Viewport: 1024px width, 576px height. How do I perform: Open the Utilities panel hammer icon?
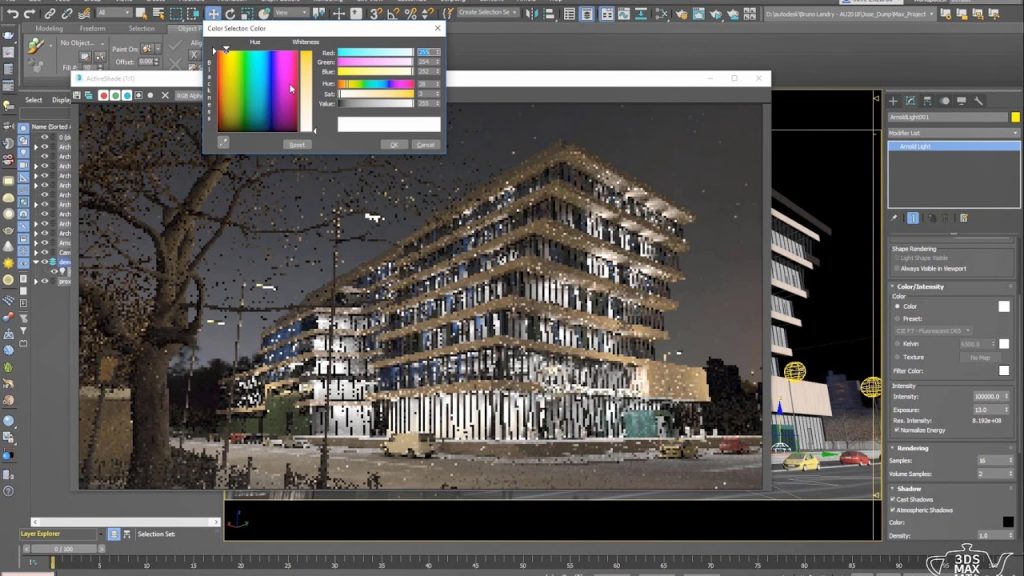(x=978, y=101)
